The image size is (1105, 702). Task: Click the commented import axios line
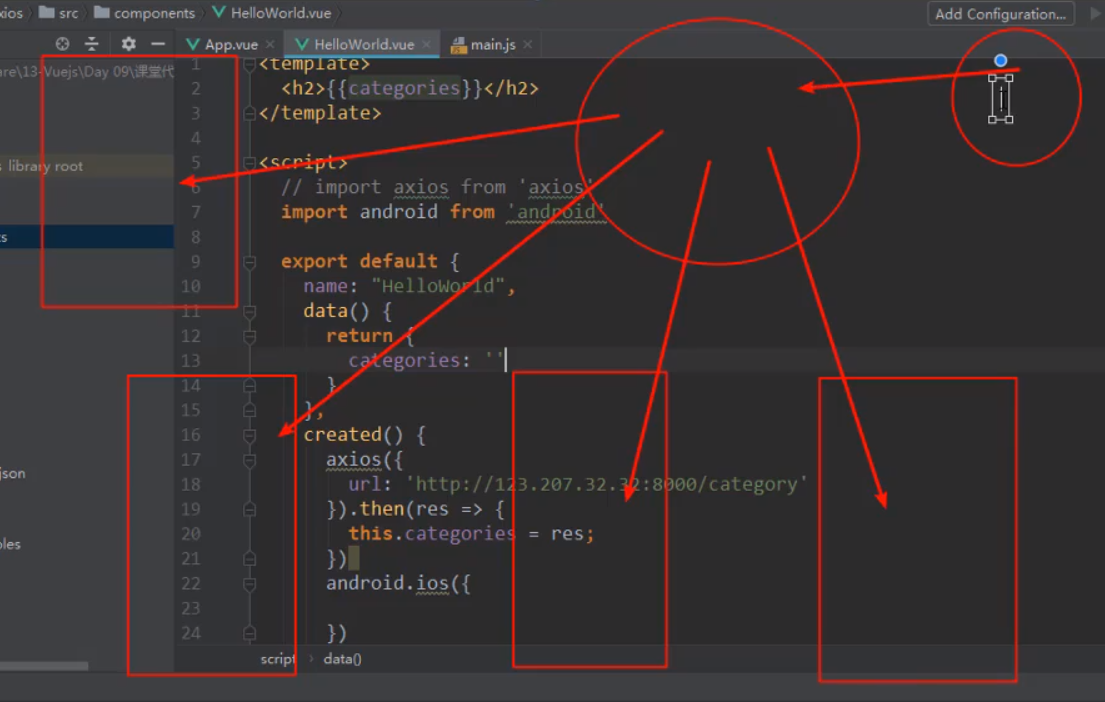(438, 187)
